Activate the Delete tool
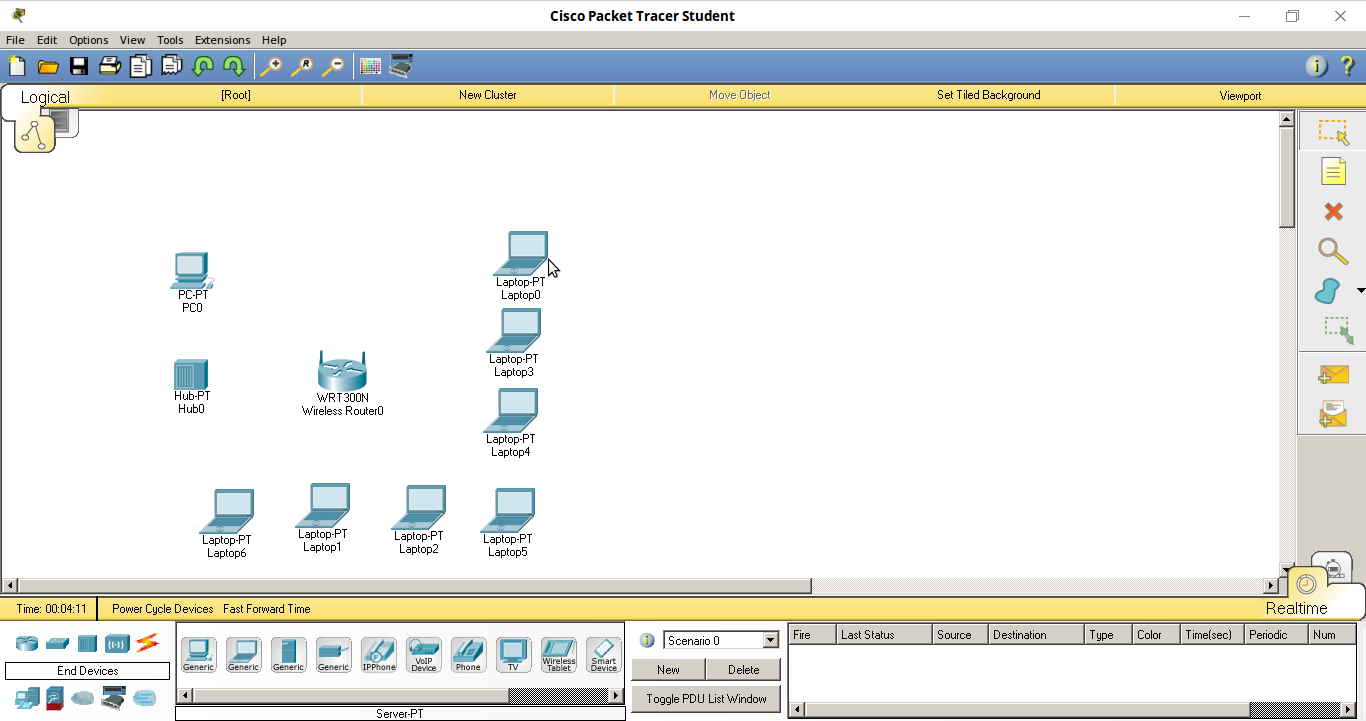Image resolution: width=1366 pixels, height=721 pixels. click(1333, 211)
